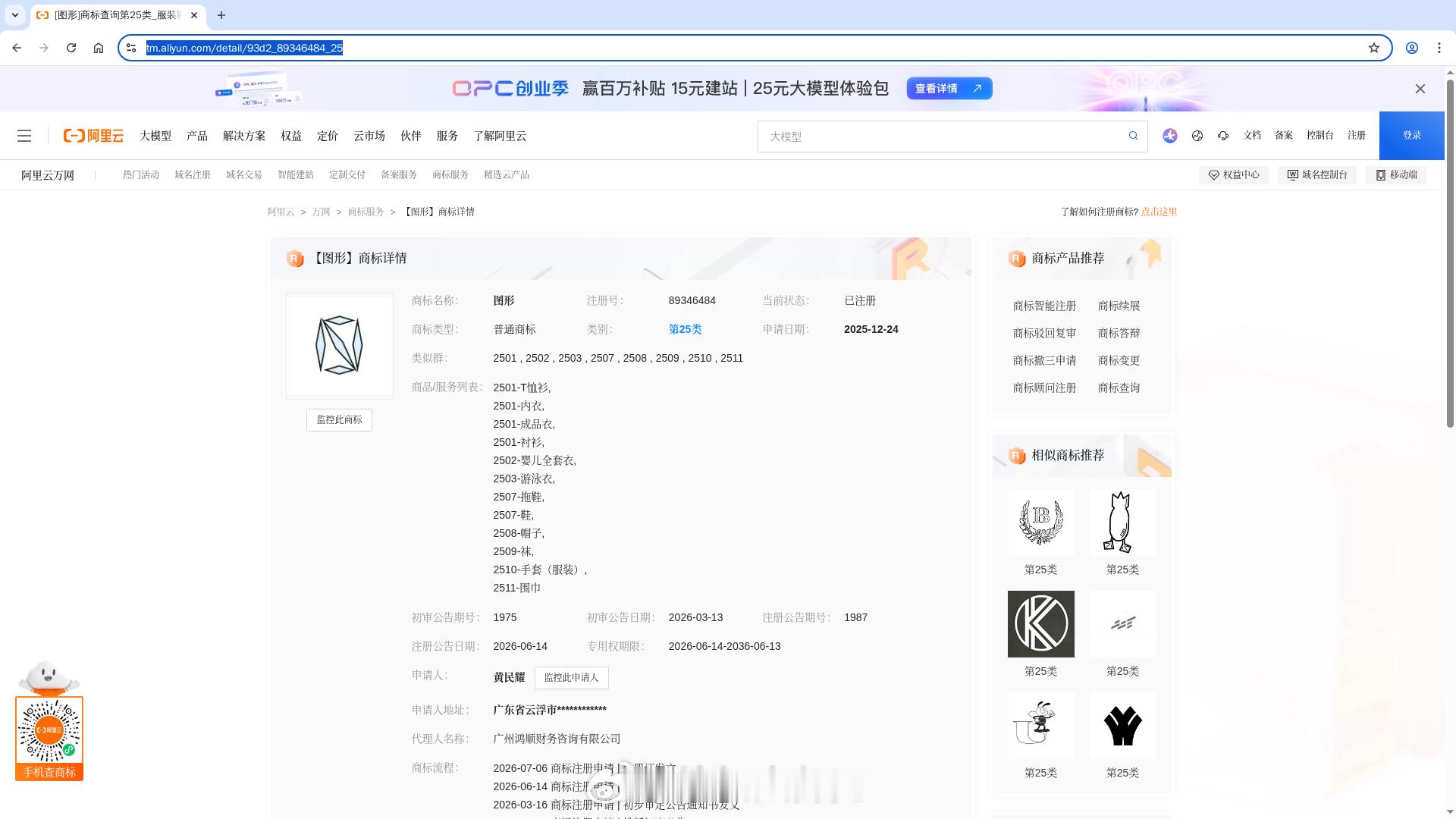Click 查看详情 button in banner
This screenshot has height=819, width=1456.
949,89
